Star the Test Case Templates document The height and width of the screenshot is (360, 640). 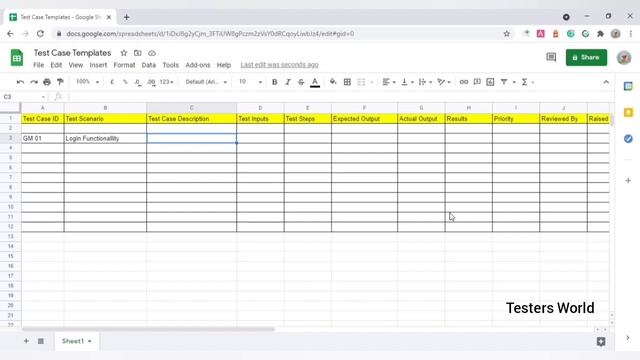pyautogui.click(x=124, y=53)
